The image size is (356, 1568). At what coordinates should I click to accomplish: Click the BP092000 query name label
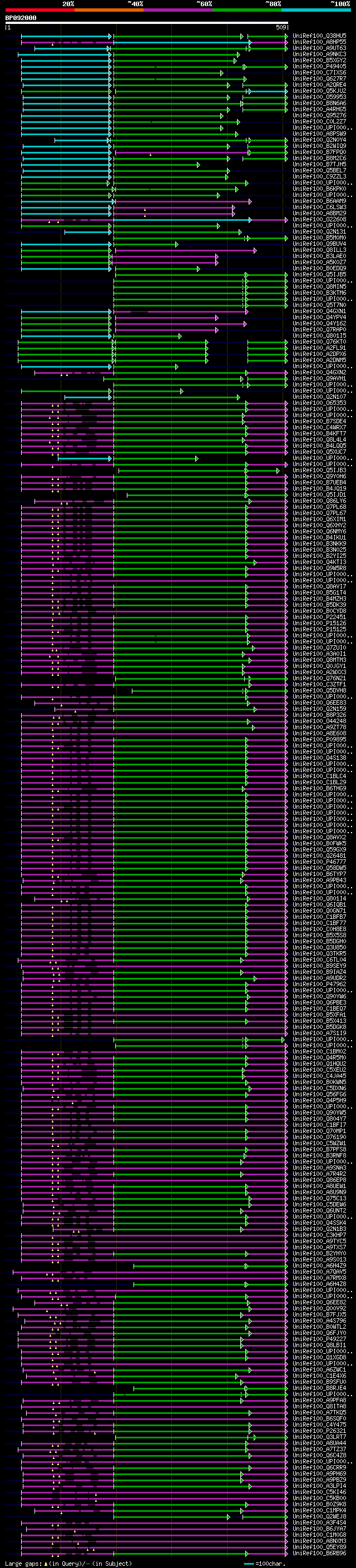coord(21,18)
